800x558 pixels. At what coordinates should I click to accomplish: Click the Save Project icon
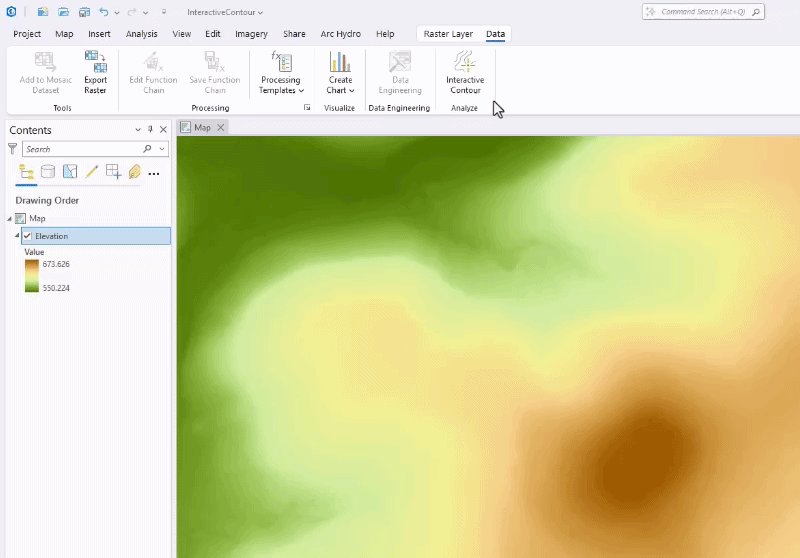(x=84, y=12)
